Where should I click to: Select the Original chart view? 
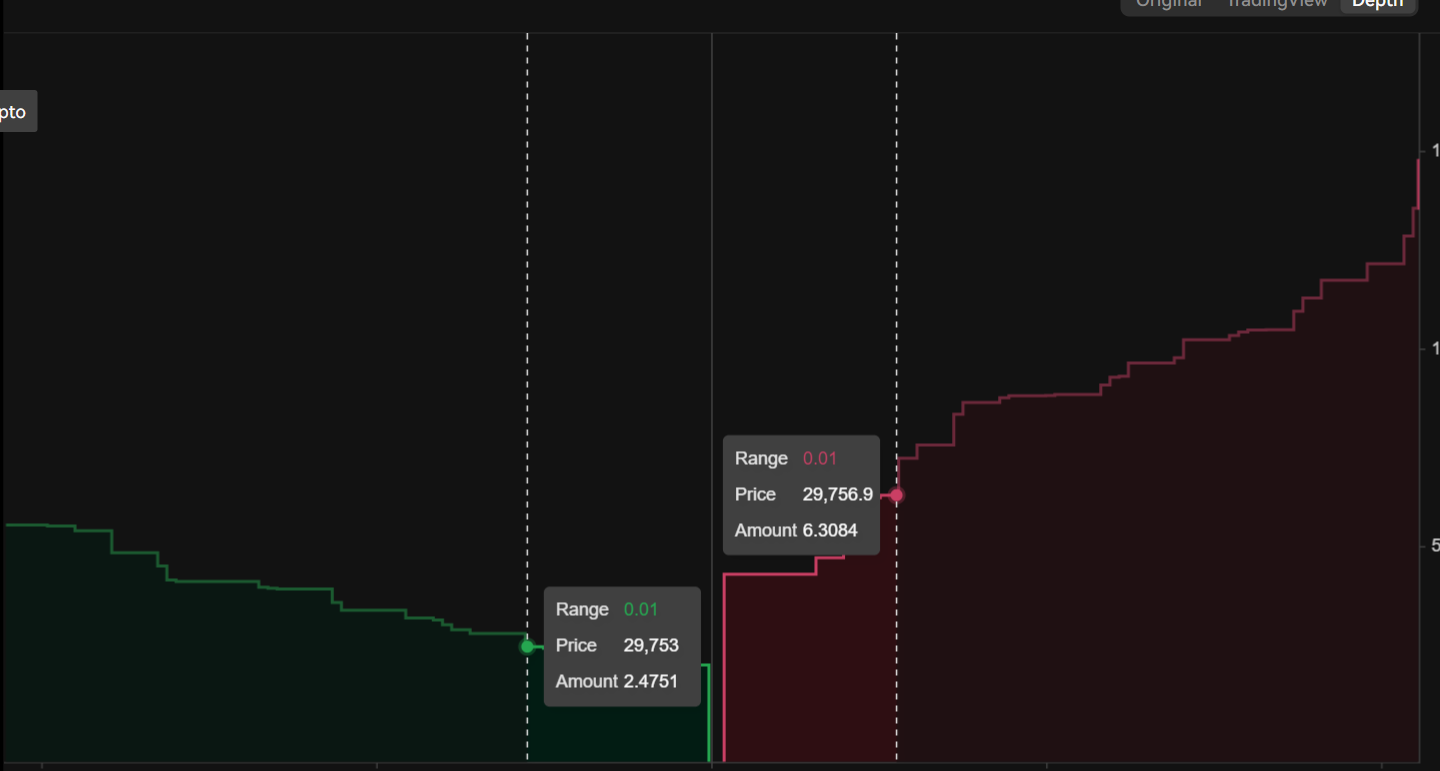coord(1170,4)
